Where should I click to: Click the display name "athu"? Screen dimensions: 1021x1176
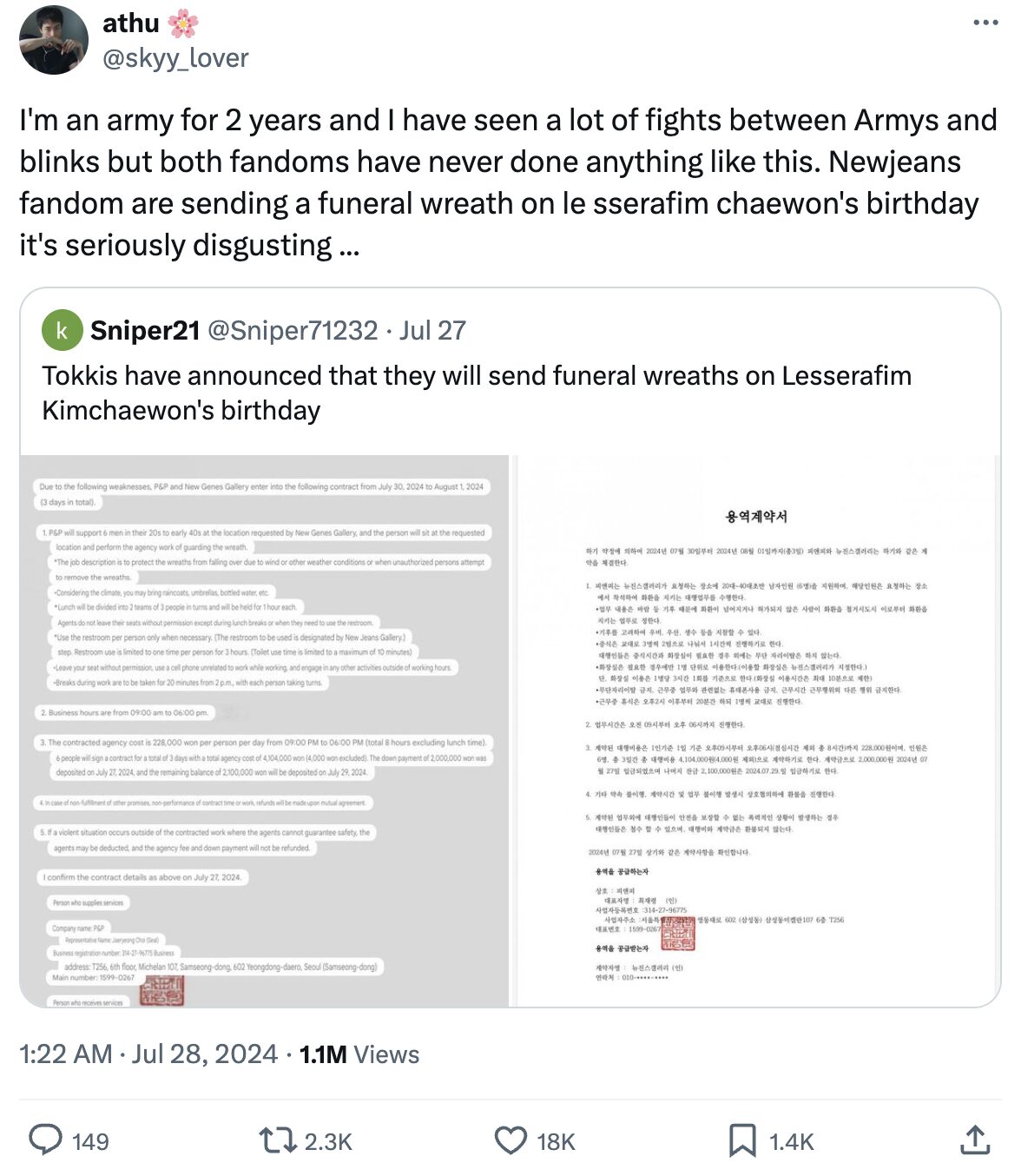tap(131, 23)
